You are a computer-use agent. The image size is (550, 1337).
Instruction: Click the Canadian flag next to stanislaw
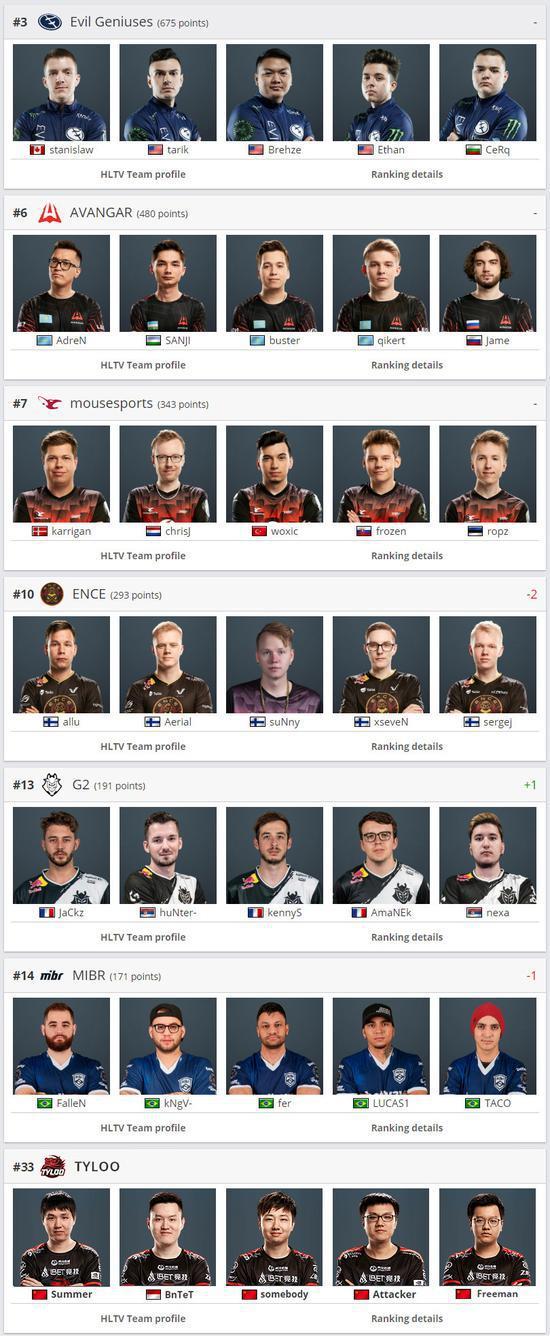coord(38,150)
